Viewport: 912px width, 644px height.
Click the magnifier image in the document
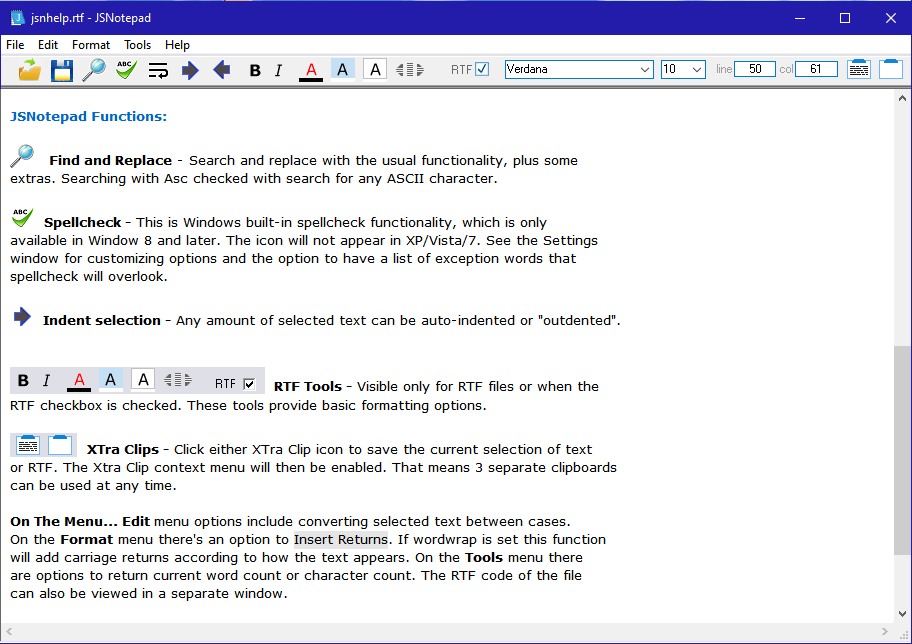[22, 156]
